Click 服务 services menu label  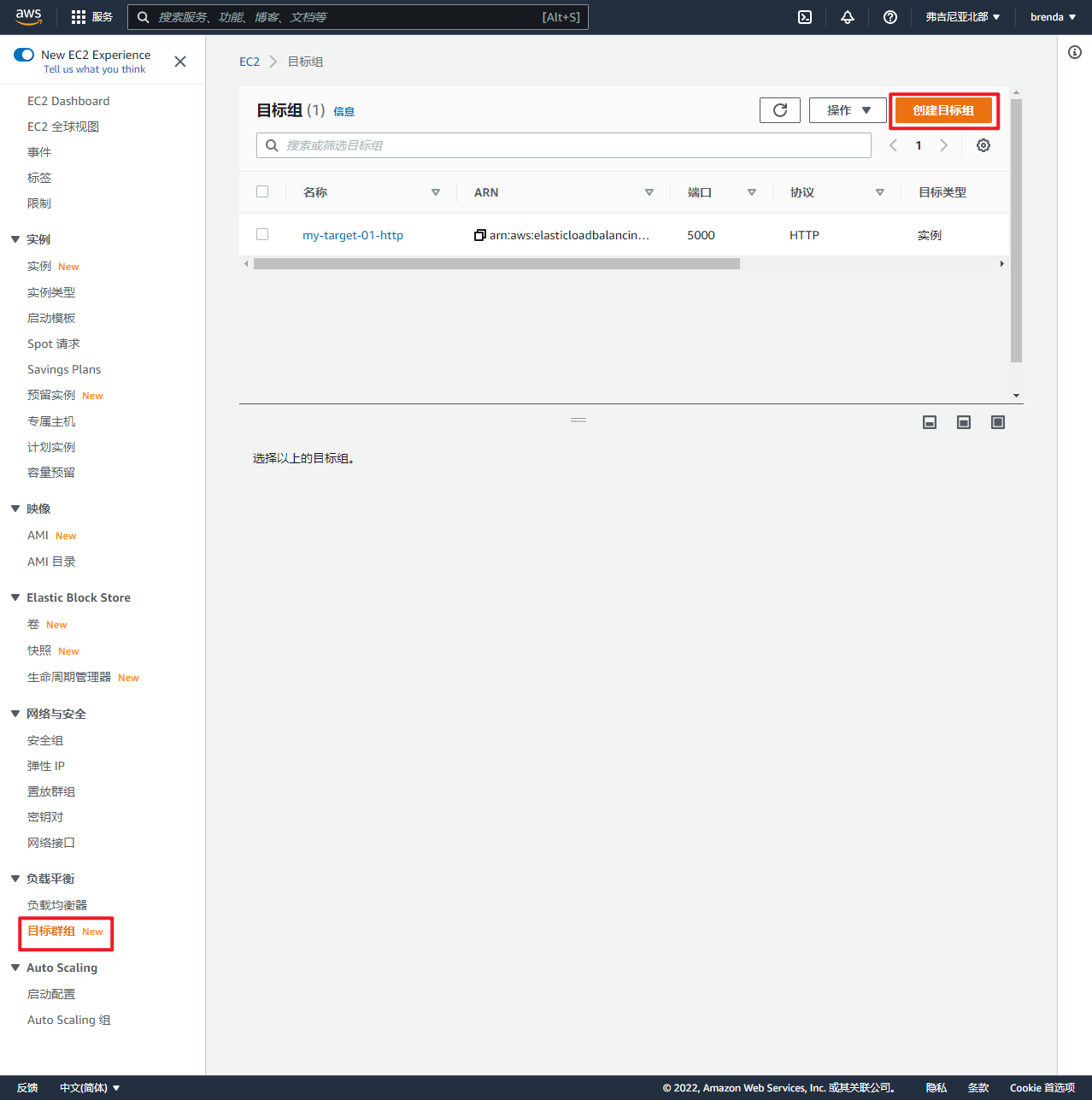103,17
